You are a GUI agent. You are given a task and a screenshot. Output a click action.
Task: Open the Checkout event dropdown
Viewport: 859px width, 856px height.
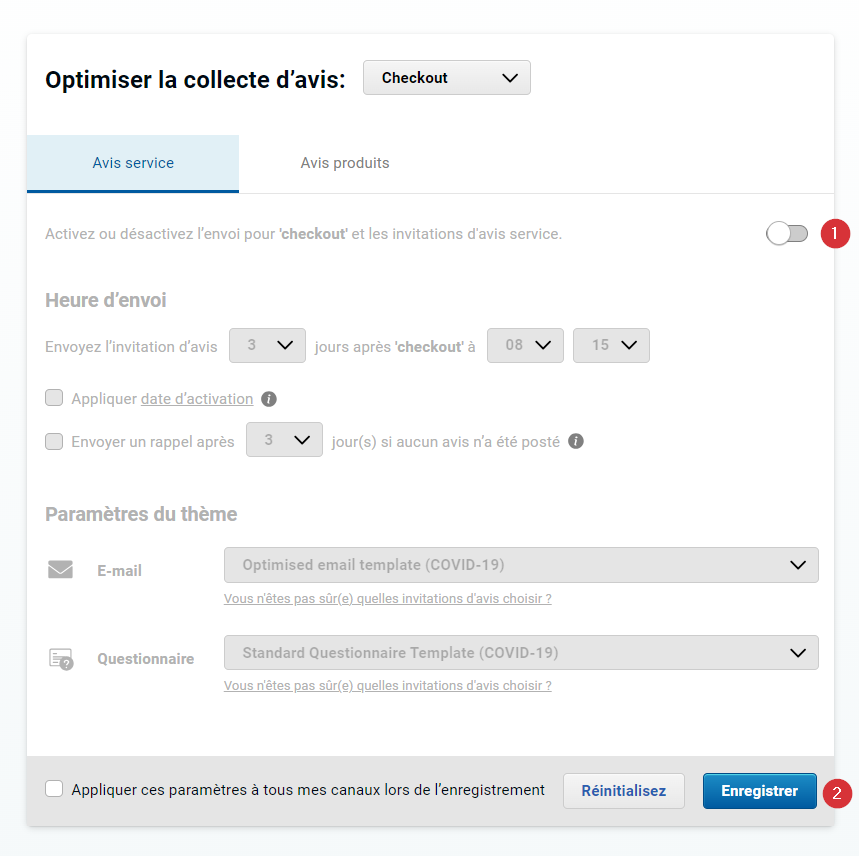(446, 78)
